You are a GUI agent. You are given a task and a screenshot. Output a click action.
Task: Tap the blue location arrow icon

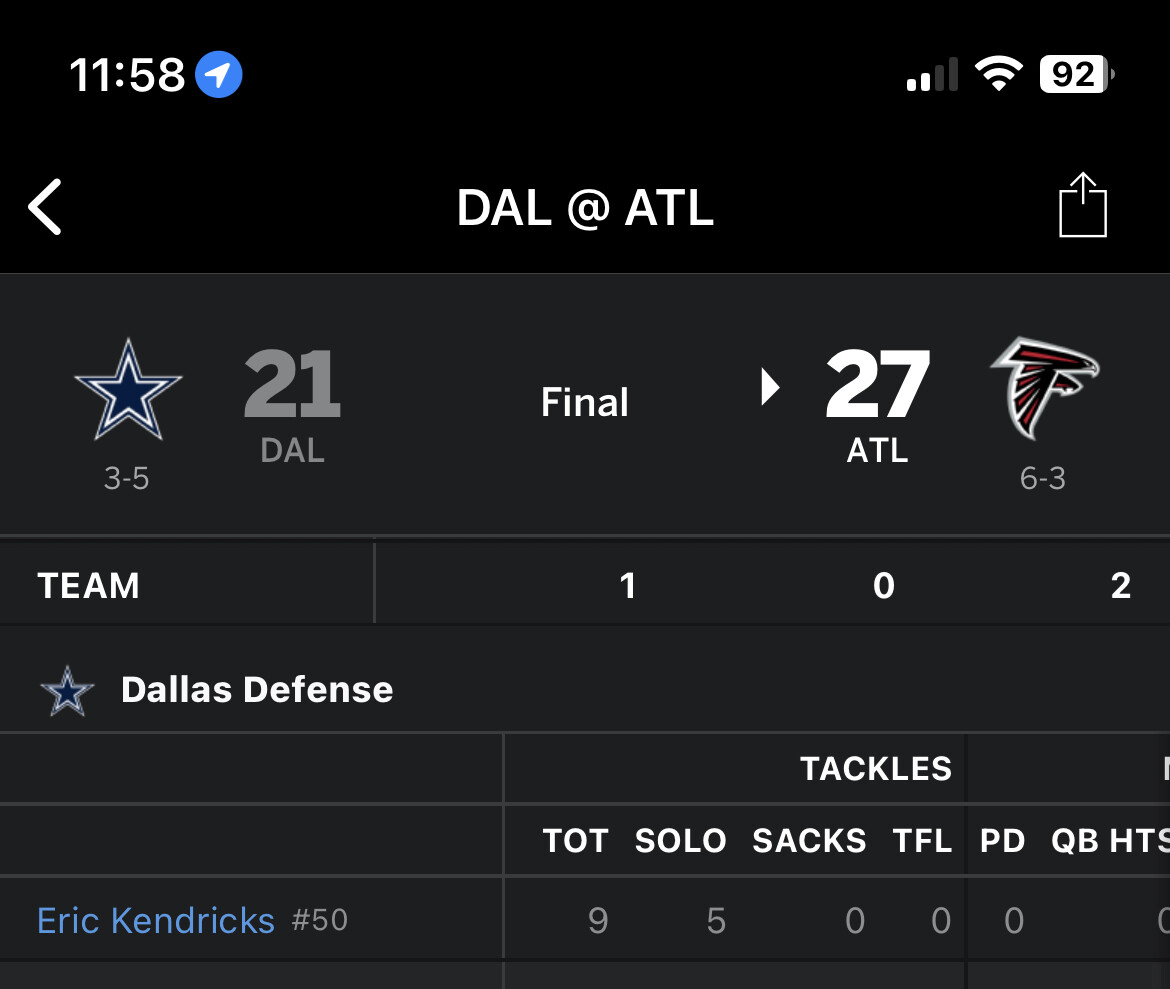(218, 75)
